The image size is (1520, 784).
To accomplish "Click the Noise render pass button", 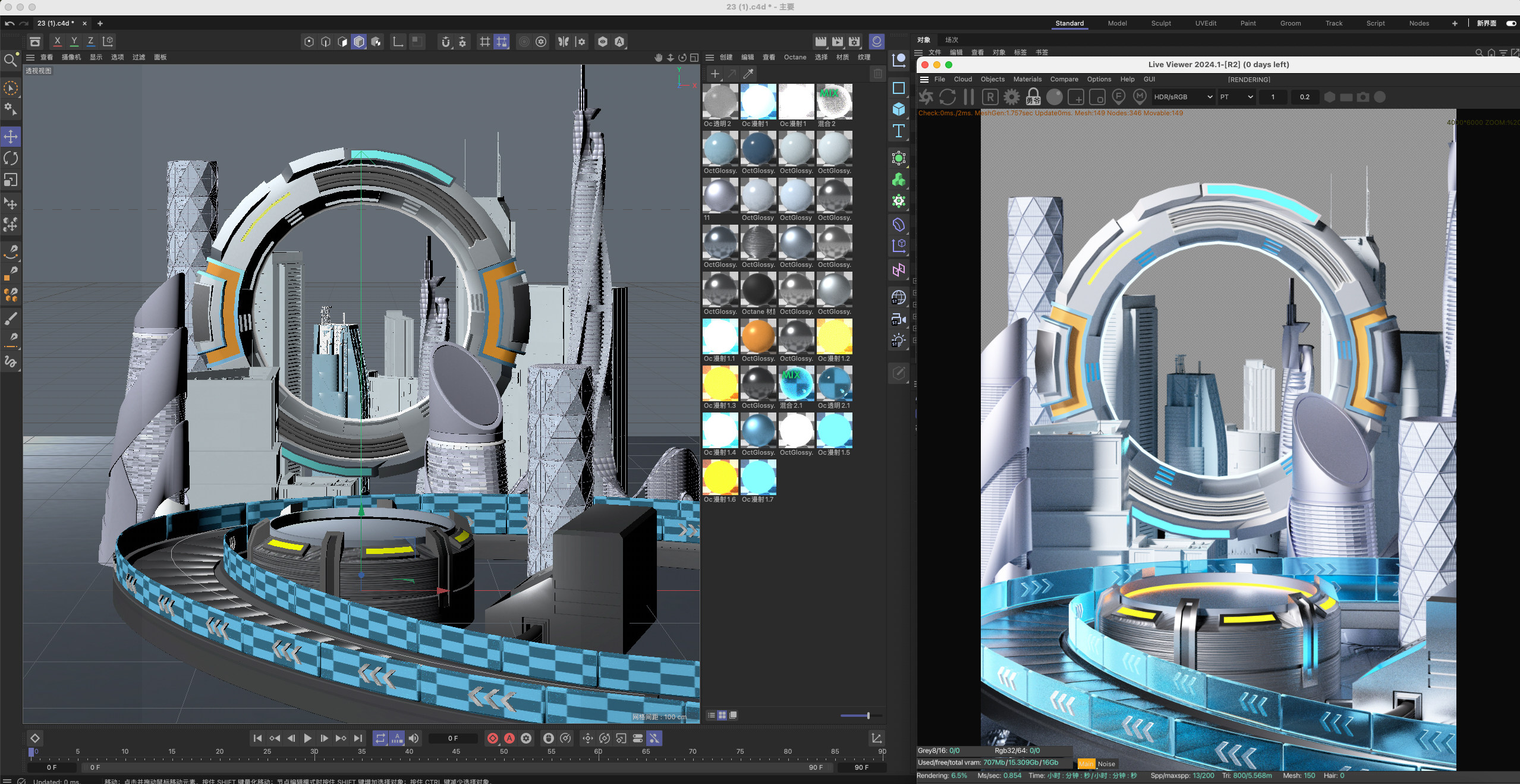I will point(1106,764).
